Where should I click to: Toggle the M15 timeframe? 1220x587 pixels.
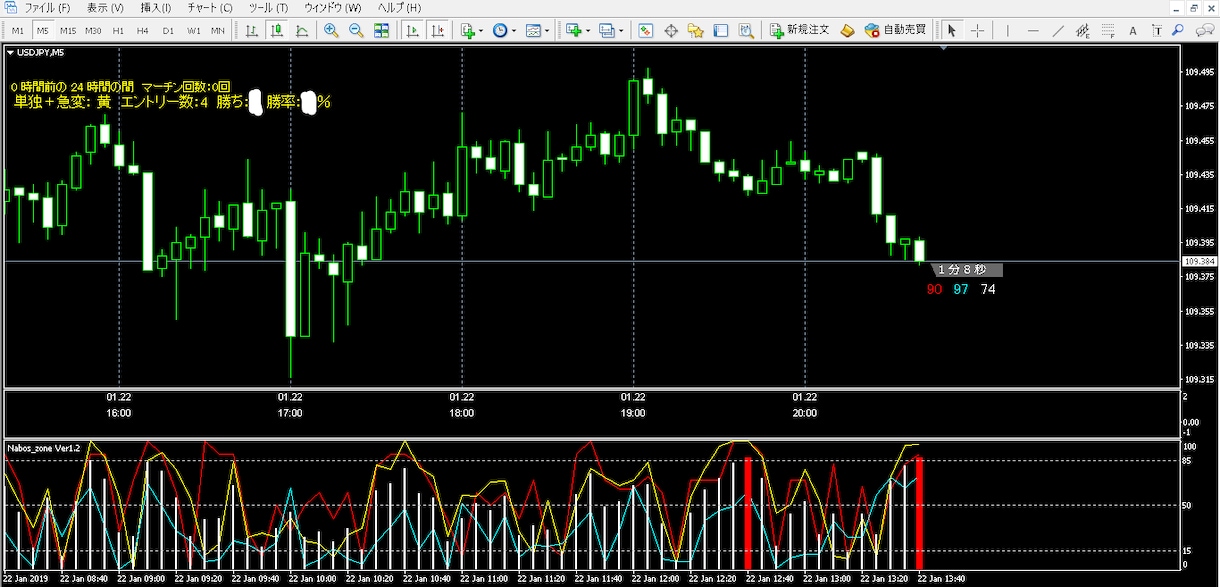click(68, 30)
